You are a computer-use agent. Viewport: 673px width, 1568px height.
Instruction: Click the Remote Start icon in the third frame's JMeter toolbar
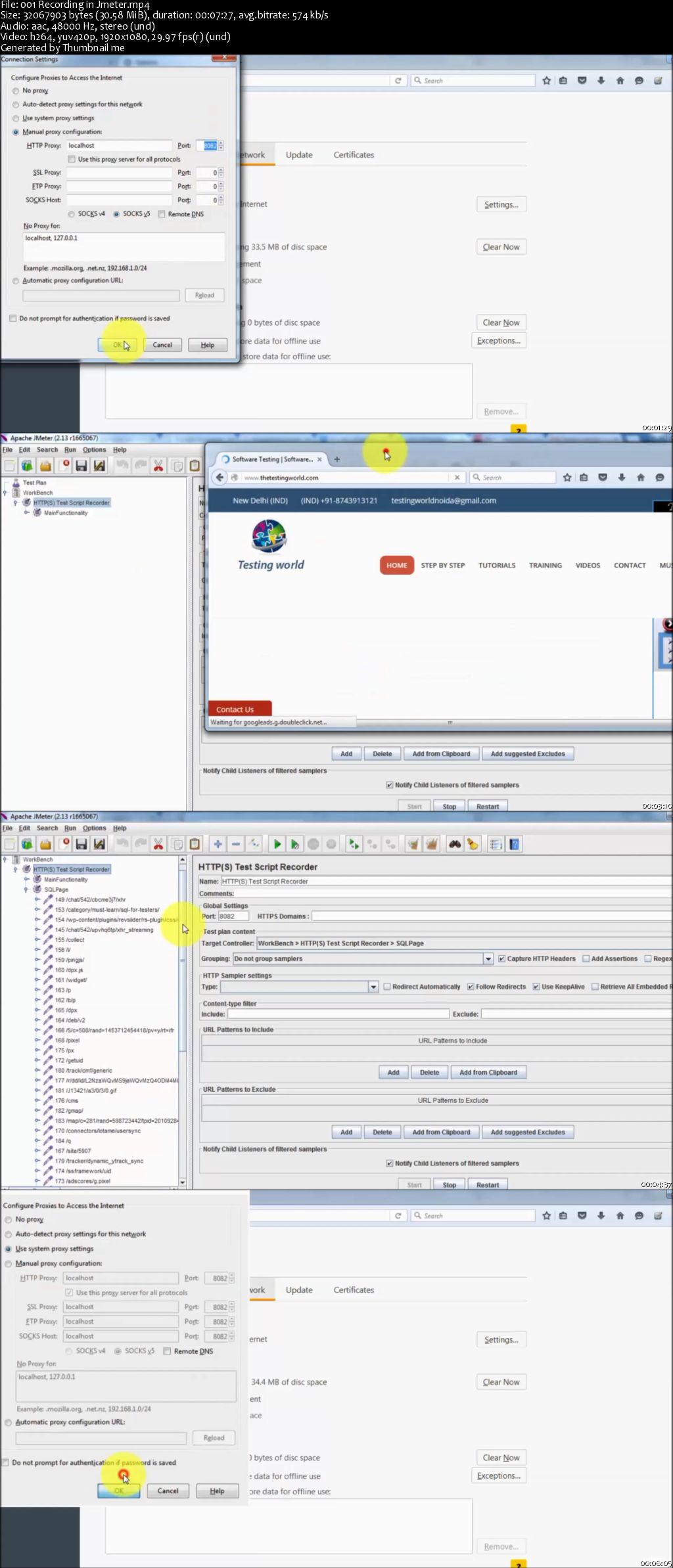point(354,844)
